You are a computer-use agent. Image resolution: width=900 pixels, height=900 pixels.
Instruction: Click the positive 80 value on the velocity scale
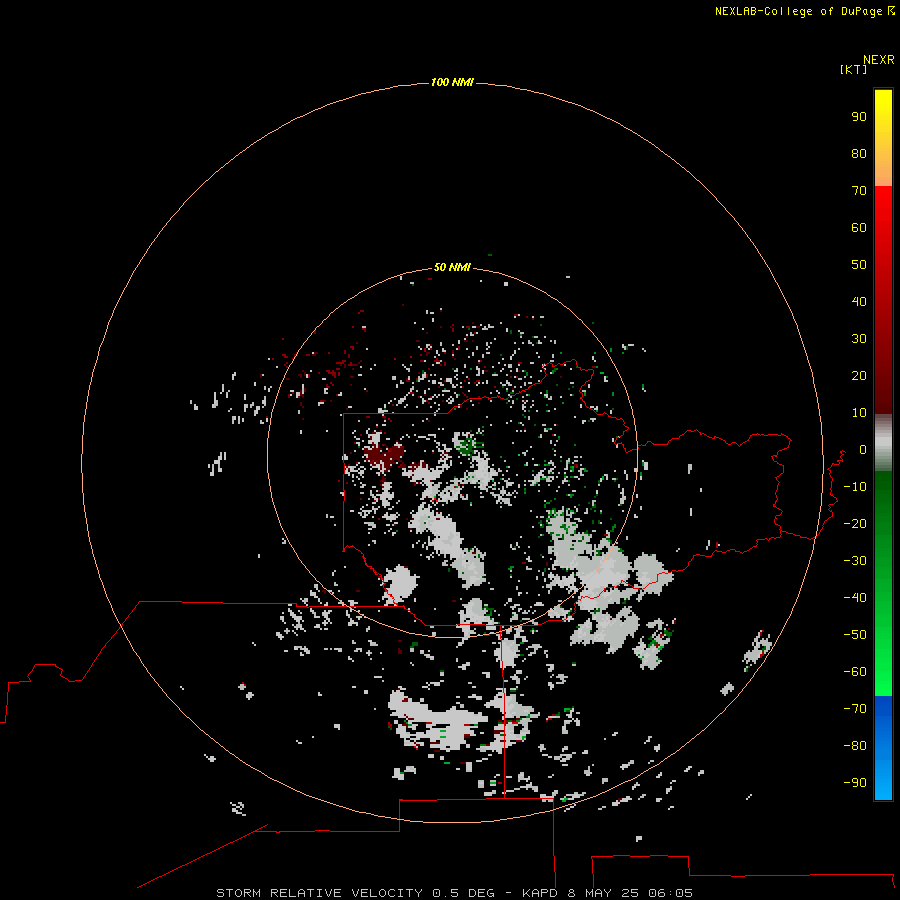coord(859,153)
